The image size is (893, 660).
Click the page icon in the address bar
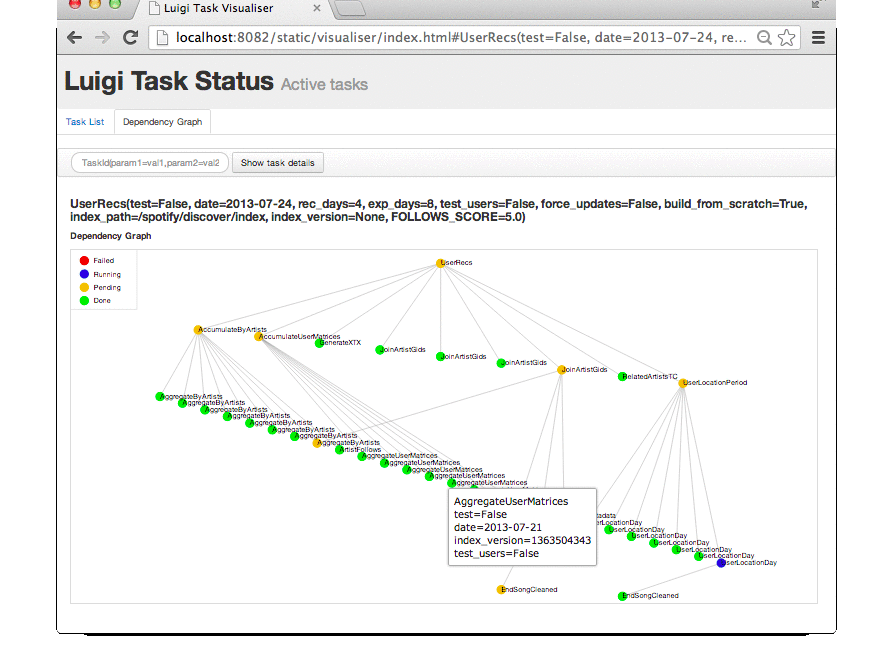(162, 38)
